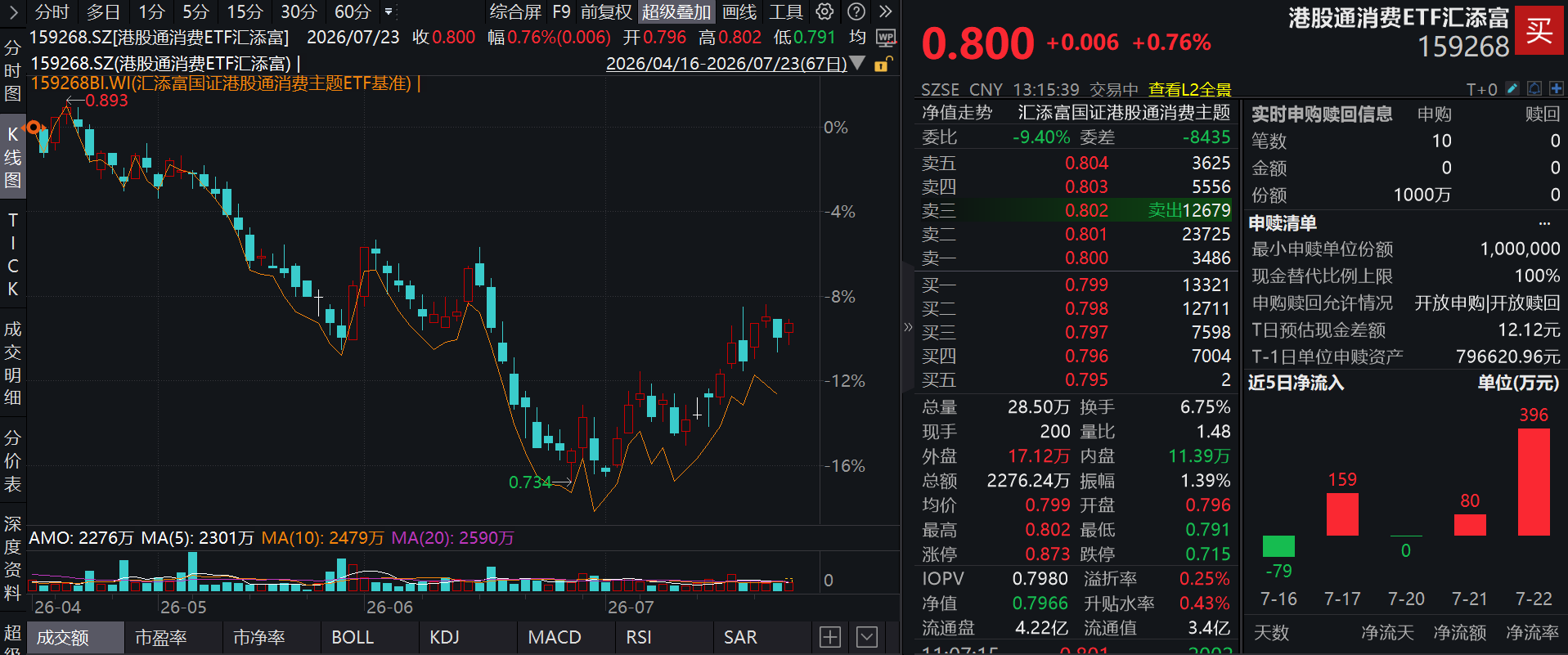Open the help question mark icon
This screenshot has width=1568, height=655.
(x=856, y=11)
